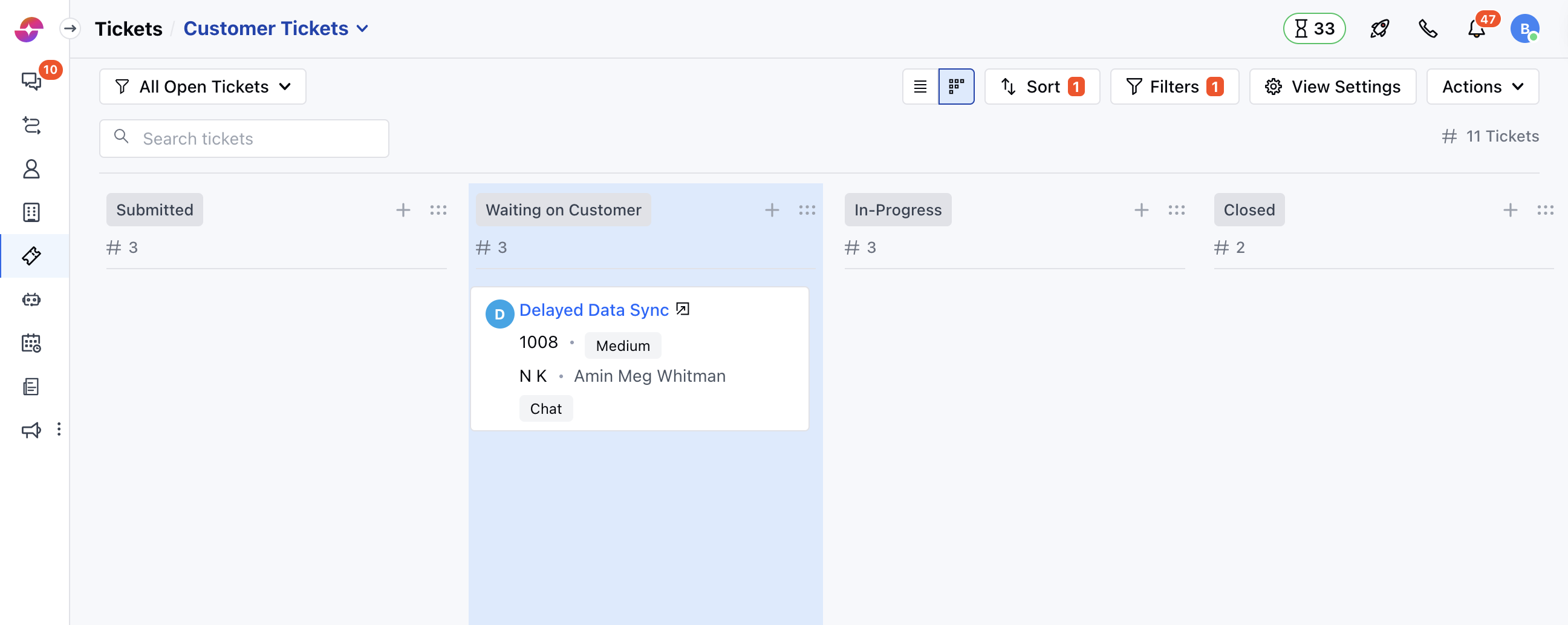The height and width of the screenshot is (625, 1568).
Task: Open the user profile avatar B
Action: click(1525, 28)
